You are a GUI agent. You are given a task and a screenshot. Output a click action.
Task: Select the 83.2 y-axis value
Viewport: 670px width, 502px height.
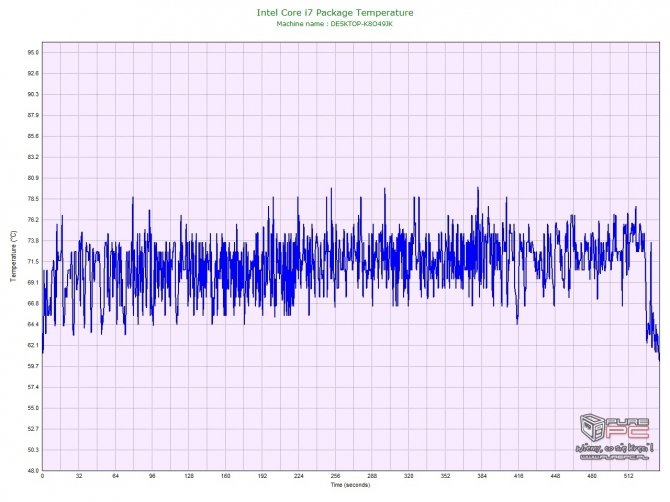click(33, 157)
